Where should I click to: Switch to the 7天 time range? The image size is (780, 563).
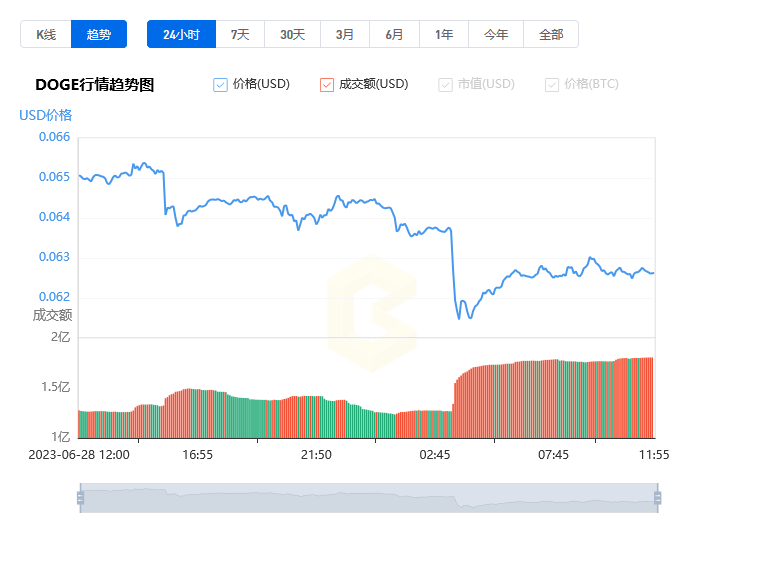click(240, 34)
